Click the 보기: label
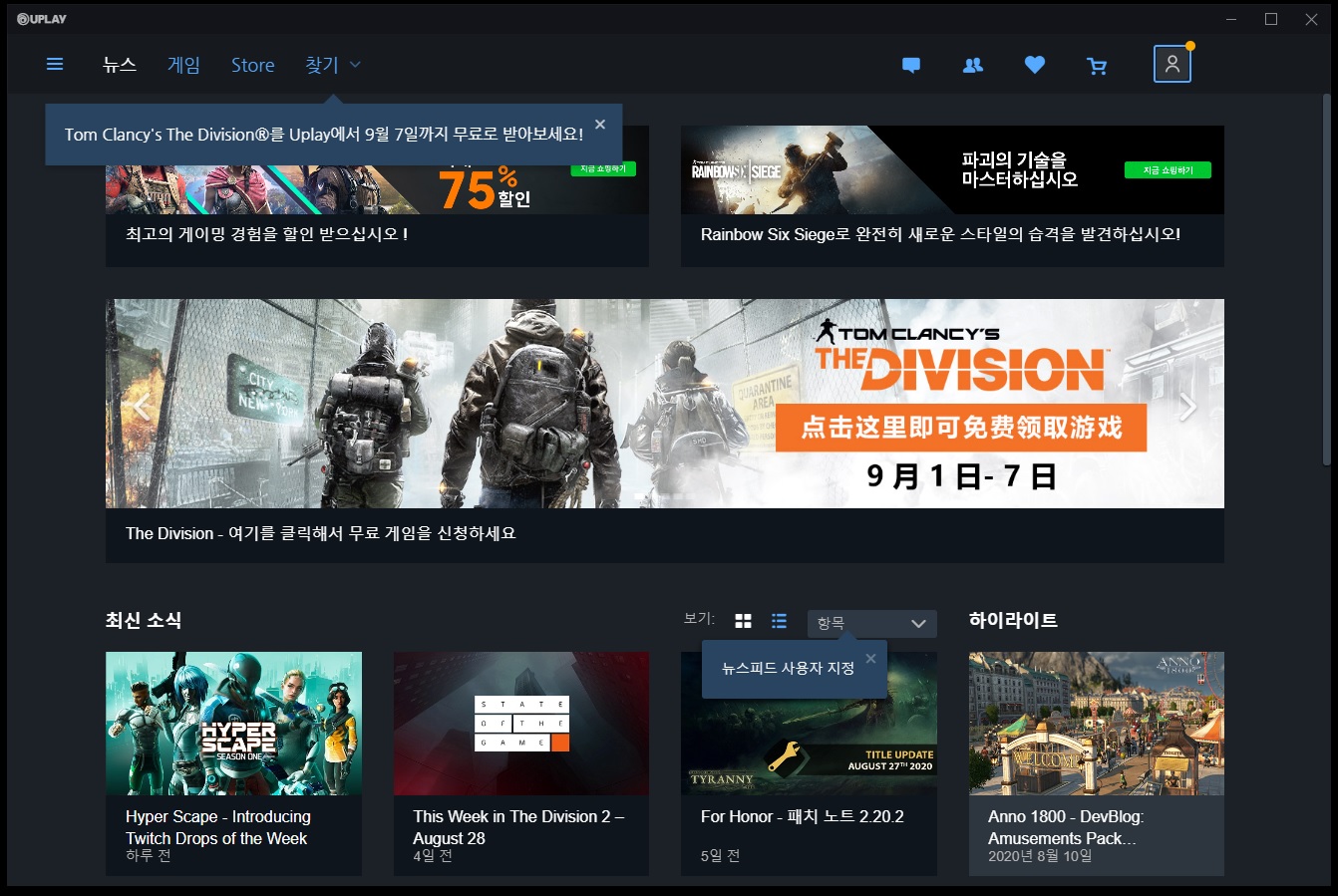Viewport: 1338px width, 896px height. coord(699,619)
